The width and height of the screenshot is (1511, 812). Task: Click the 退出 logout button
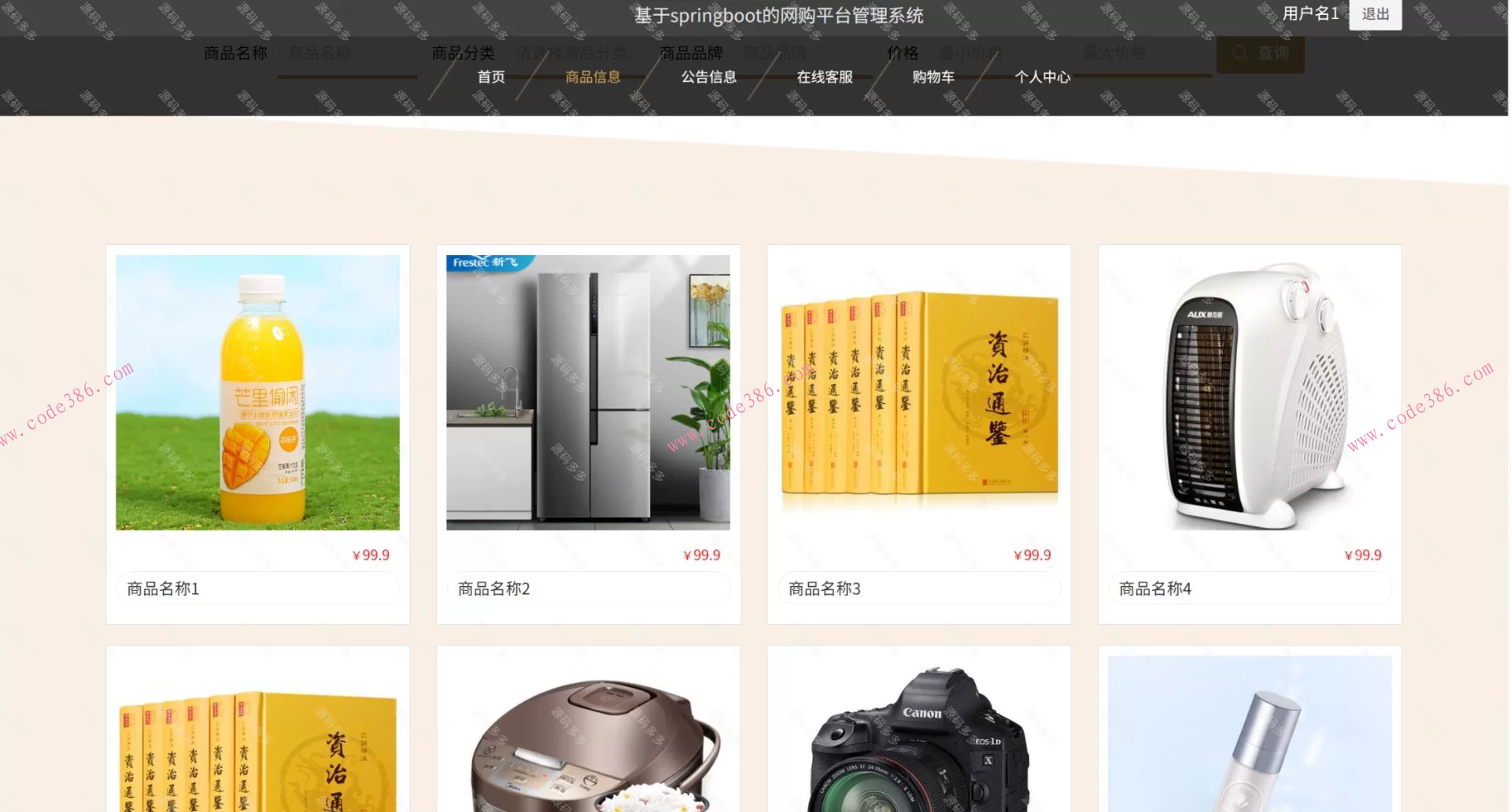click(1374, 14)
